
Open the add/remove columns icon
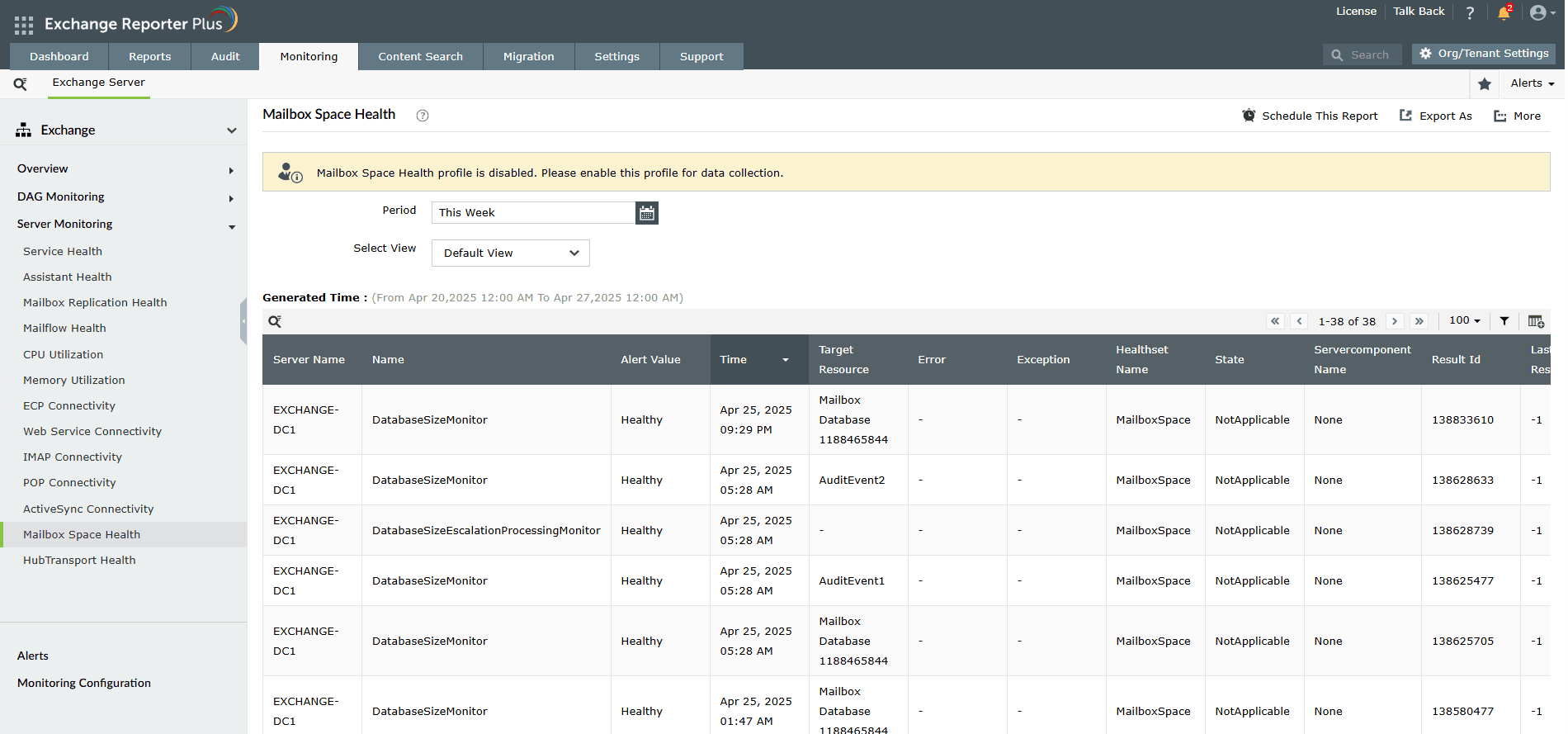coord(1536,321)
